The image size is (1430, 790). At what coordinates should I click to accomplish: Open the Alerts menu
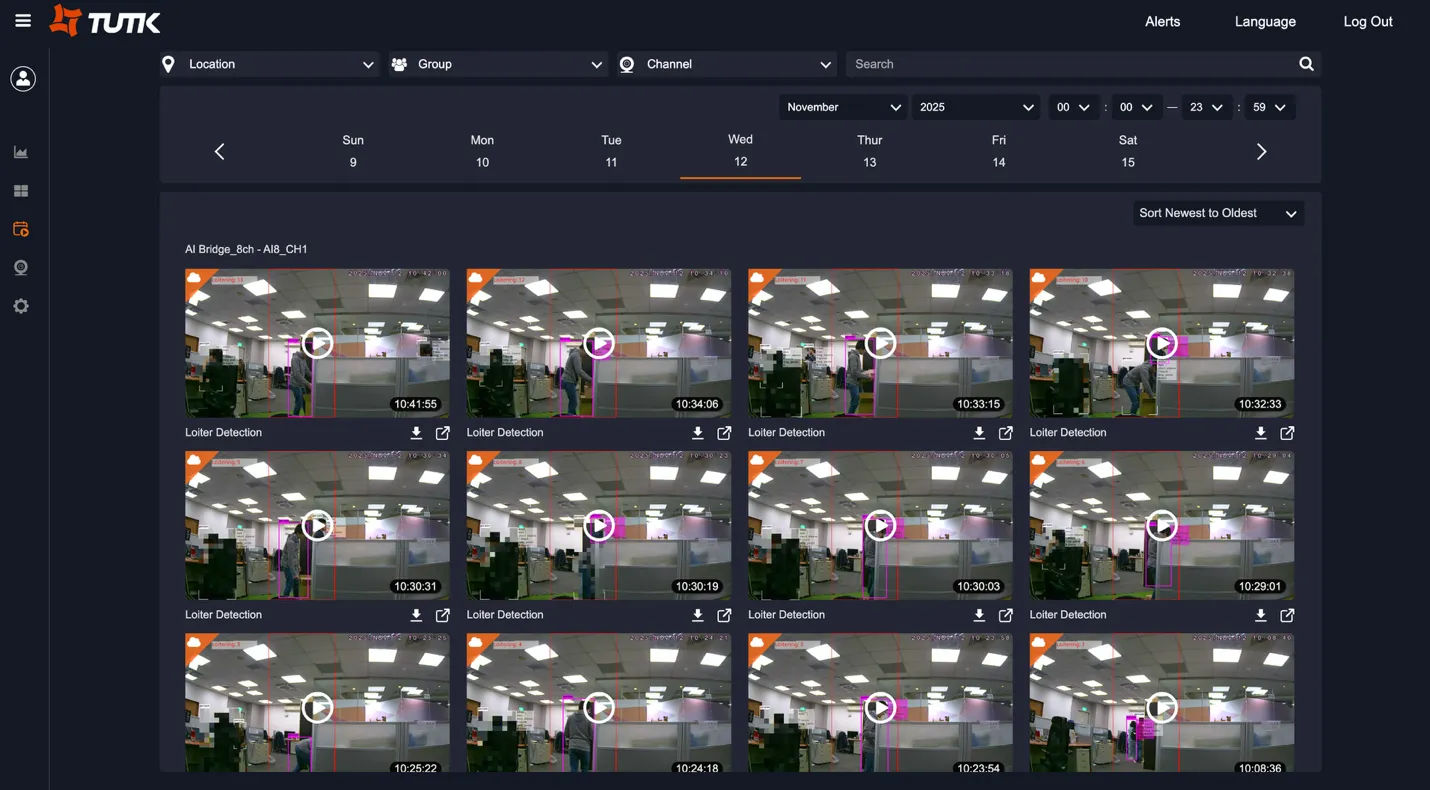point(1162,21)
